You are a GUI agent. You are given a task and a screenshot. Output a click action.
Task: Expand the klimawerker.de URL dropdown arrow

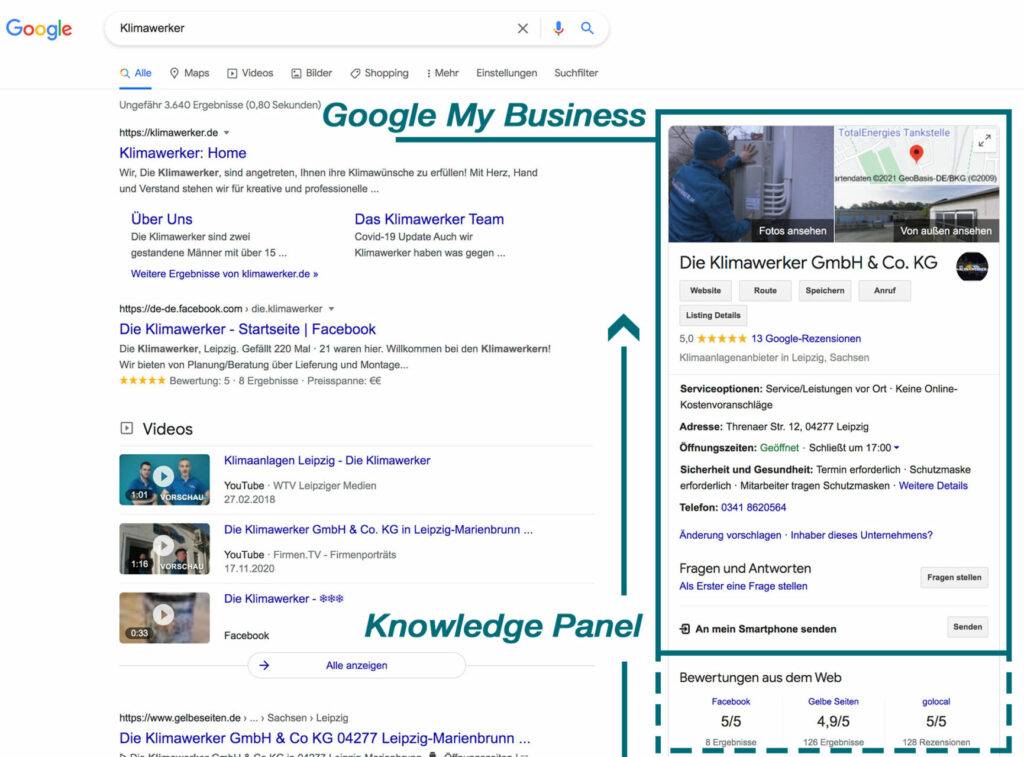[x=227, y=133]
